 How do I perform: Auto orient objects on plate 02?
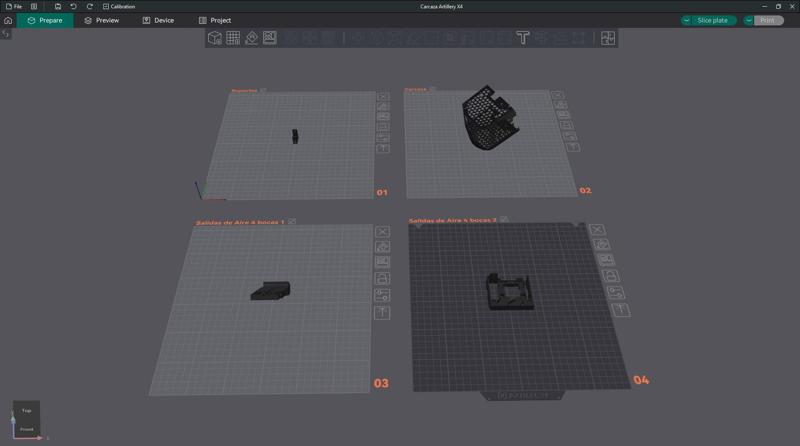(561, 105)
